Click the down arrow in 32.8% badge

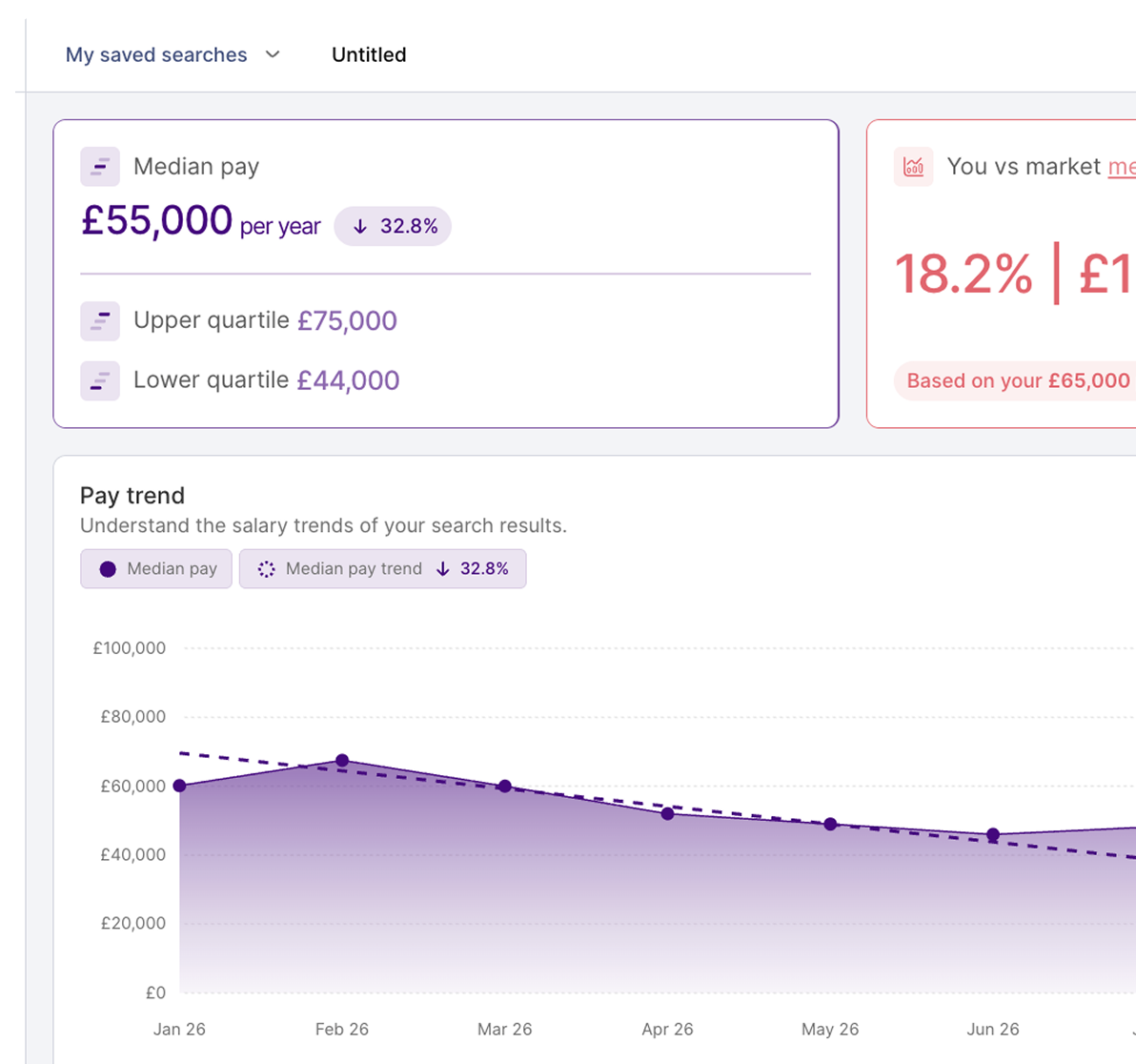(x=360, y=227)
